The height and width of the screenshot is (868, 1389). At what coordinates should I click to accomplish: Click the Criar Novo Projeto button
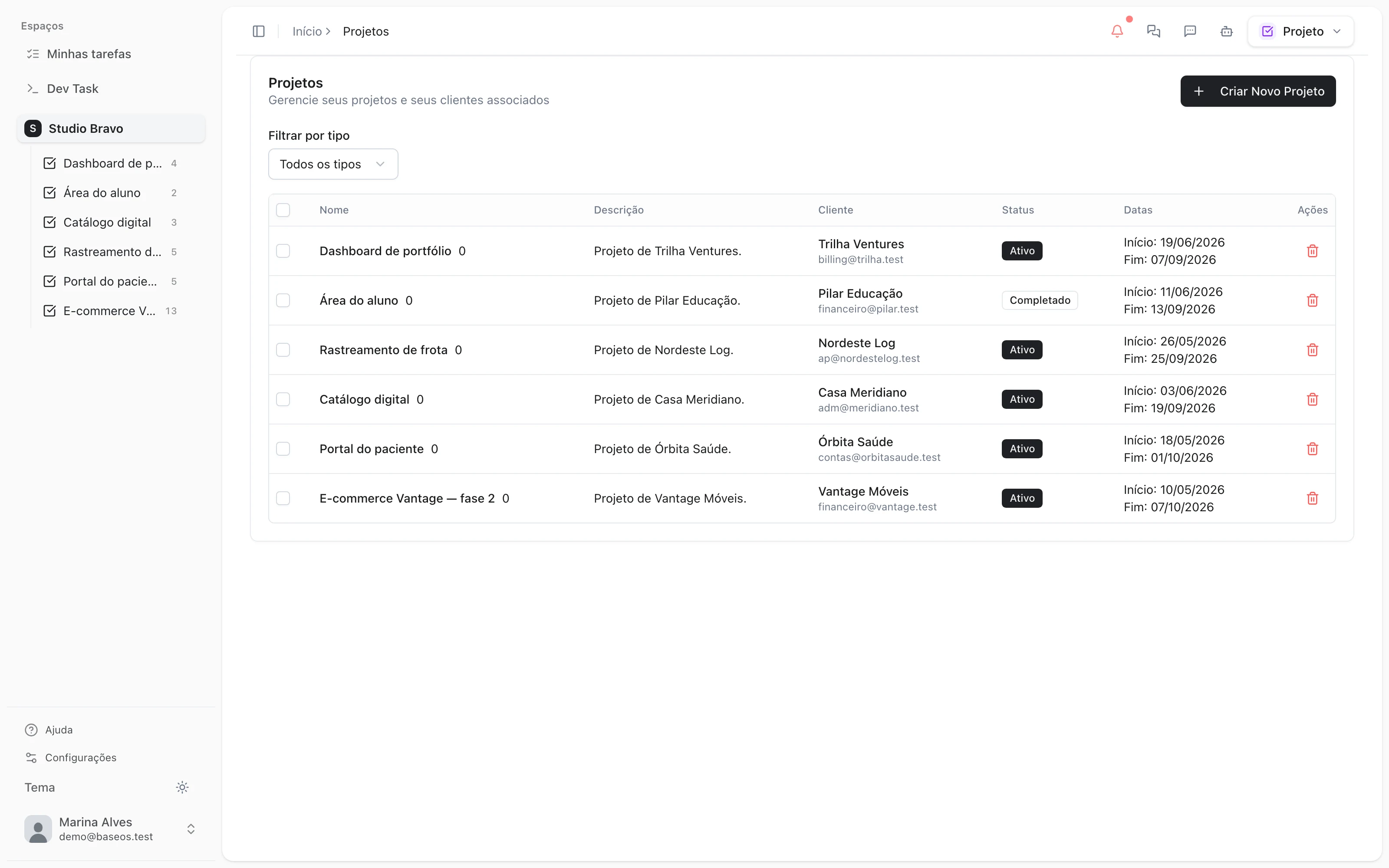pos(1257,91)
